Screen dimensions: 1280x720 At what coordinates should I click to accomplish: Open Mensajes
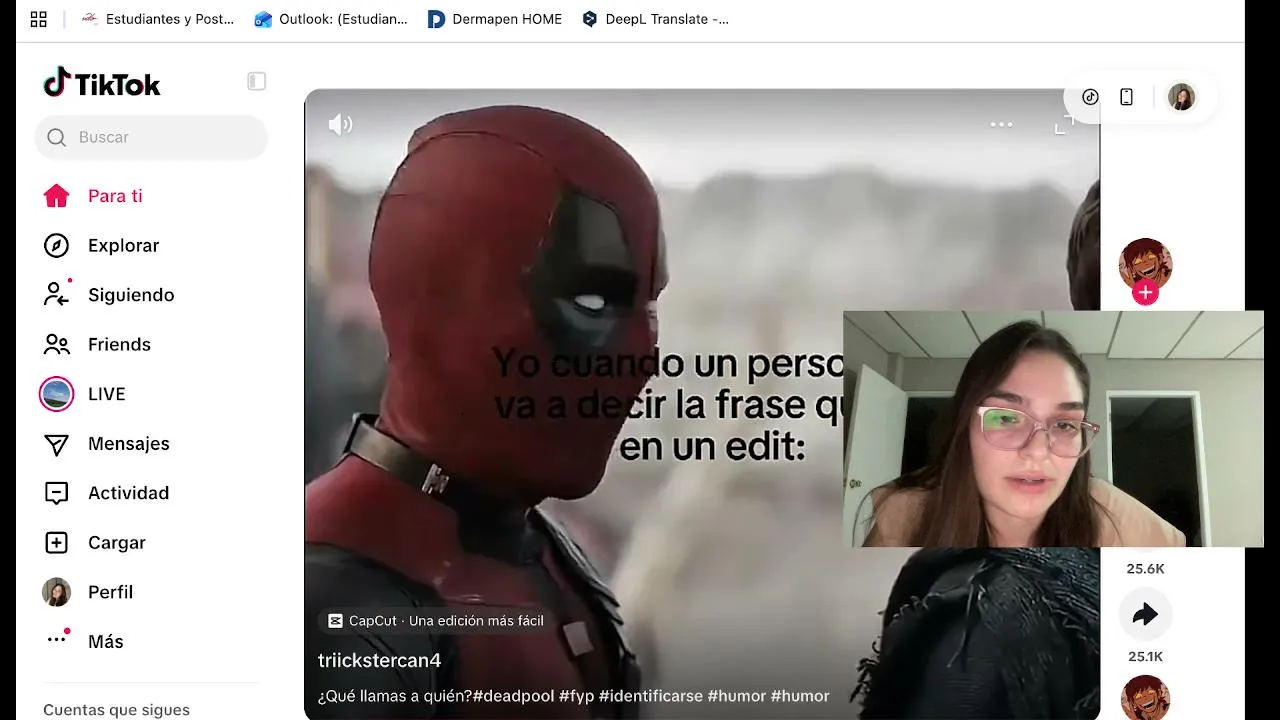[128, 444]
